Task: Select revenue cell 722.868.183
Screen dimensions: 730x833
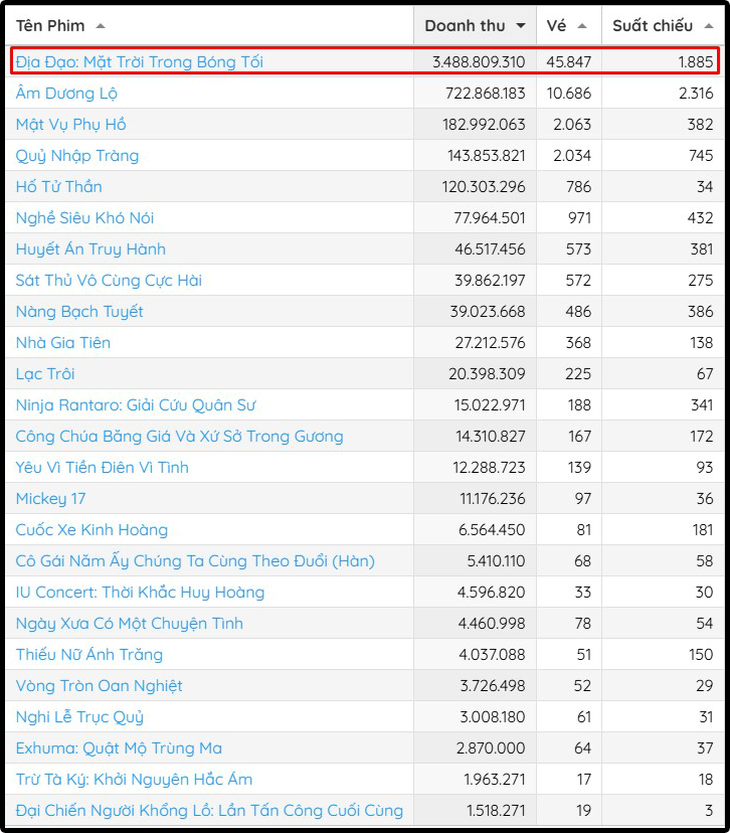Action: [485, 93]
